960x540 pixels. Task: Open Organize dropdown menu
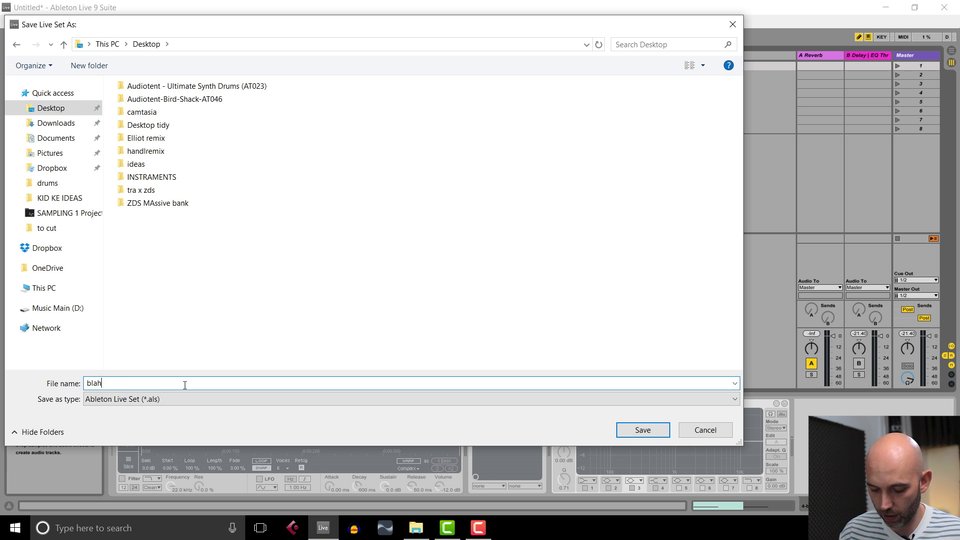(x=34, y=66)
